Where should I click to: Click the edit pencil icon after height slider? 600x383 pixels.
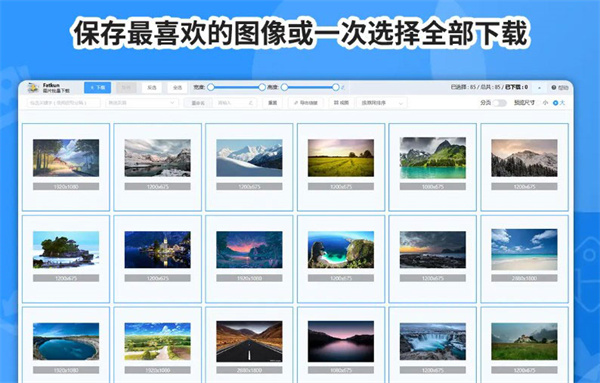[x=343, y=87]
